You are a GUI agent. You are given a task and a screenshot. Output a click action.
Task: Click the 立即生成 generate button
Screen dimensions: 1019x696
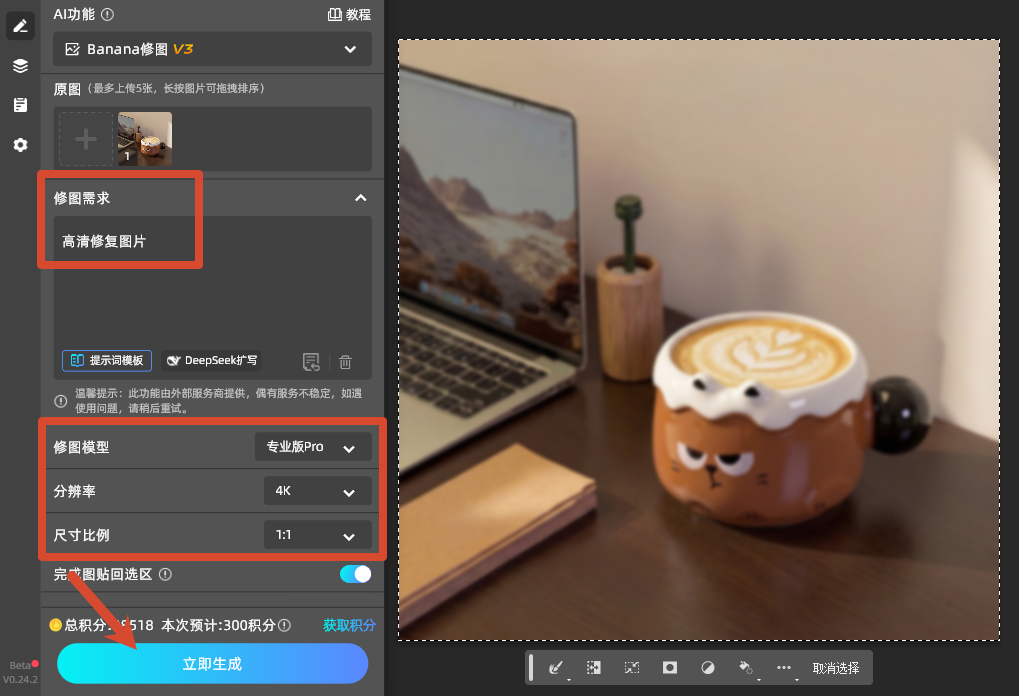click(x=213, y=664)
